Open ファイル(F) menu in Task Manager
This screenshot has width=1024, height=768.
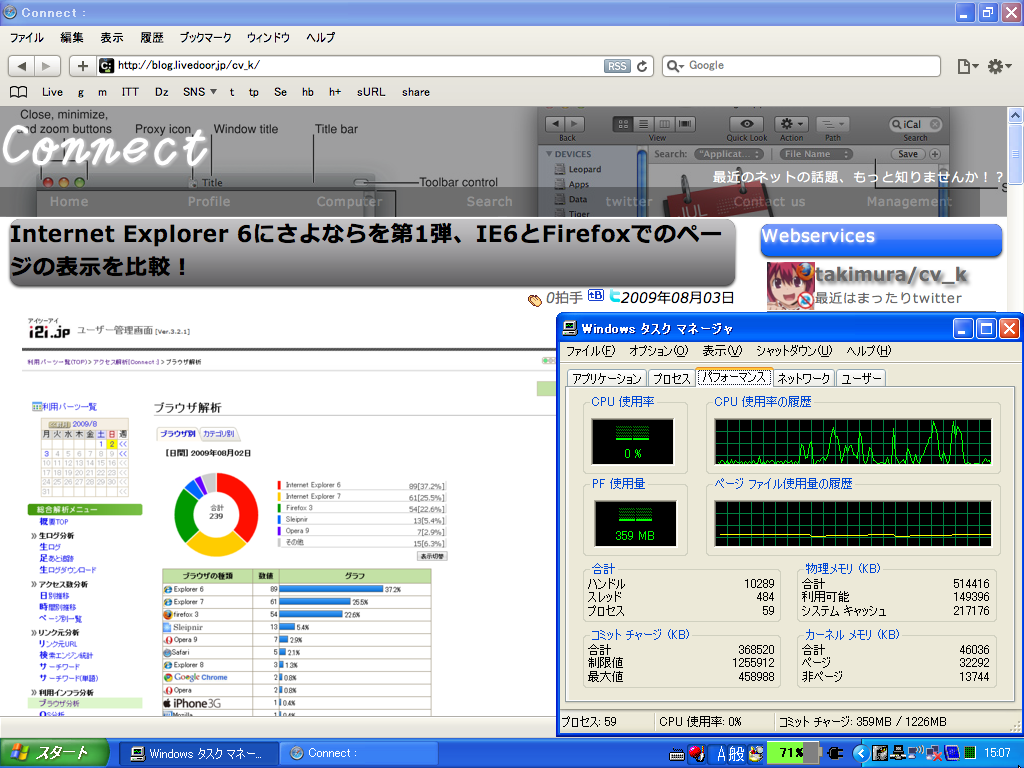[590, 351]
